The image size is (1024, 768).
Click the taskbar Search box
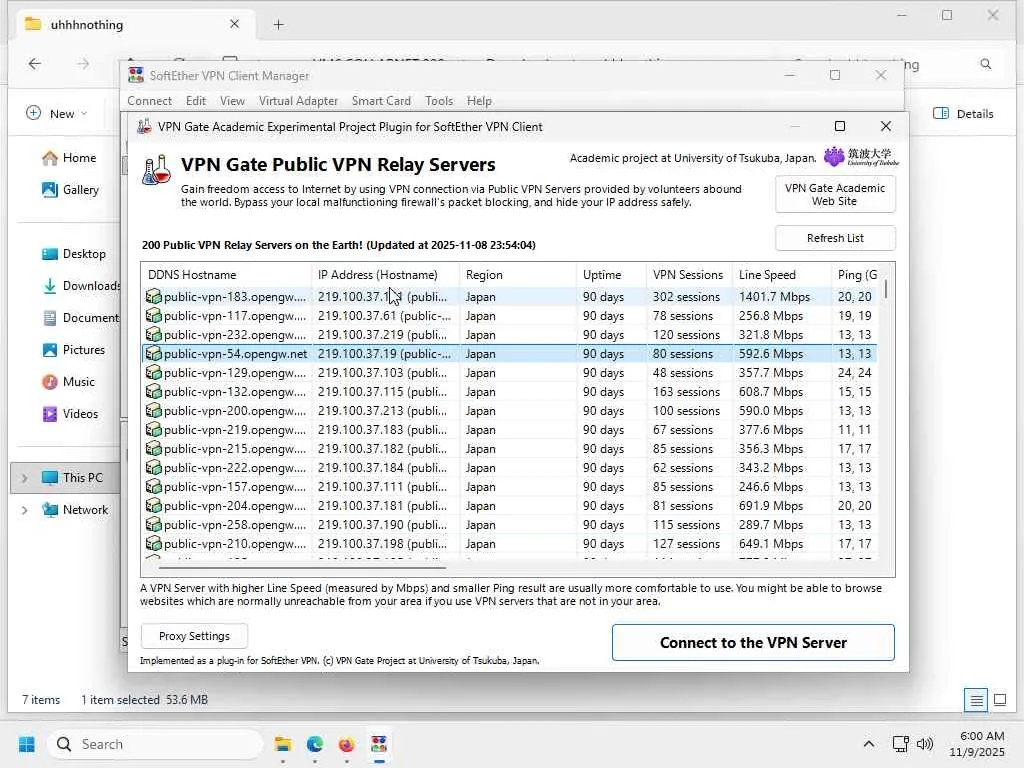155,744
